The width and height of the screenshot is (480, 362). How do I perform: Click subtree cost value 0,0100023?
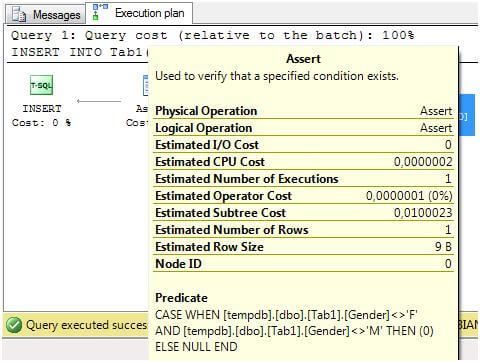423,213
